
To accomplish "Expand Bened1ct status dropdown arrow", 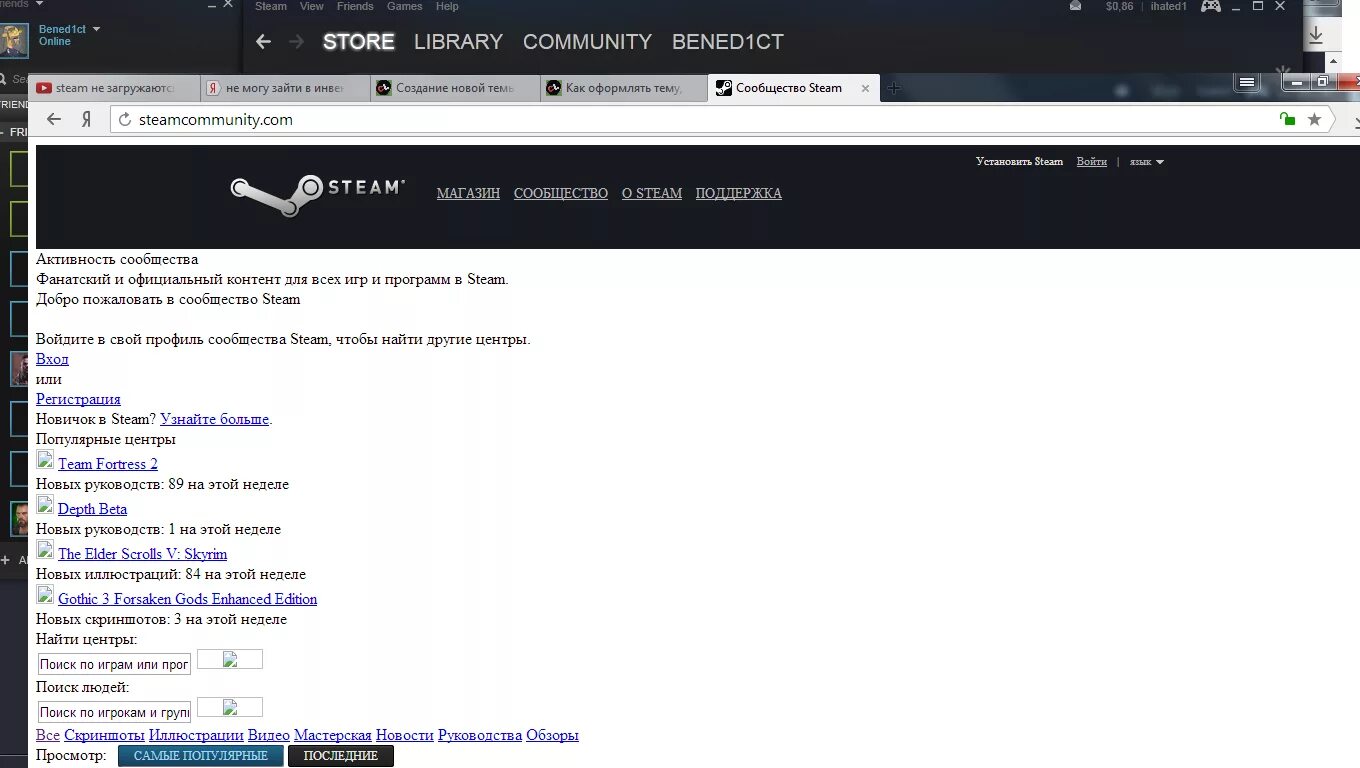I will (96, 29).
